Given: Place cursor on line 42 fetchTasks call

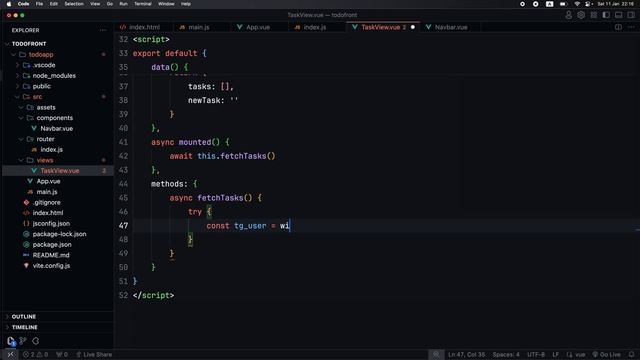Looking at the screenshot, I should click(248, 156).
